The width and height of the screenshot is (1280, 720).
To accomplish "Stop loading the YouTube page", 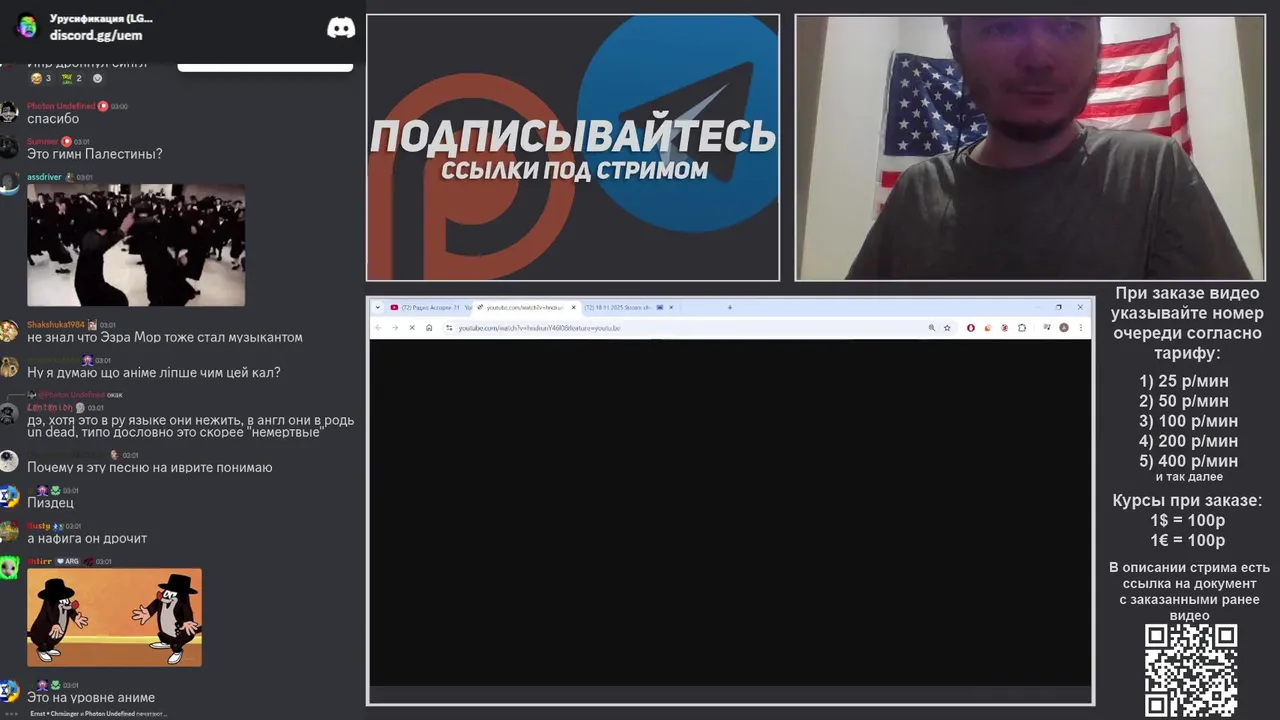I will tap(412, 328).
